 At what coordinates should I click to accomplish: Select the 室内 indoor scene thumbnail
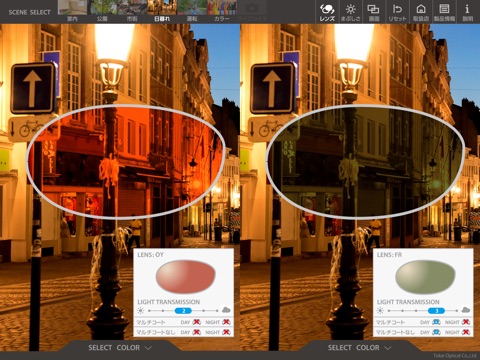(72, 11)
